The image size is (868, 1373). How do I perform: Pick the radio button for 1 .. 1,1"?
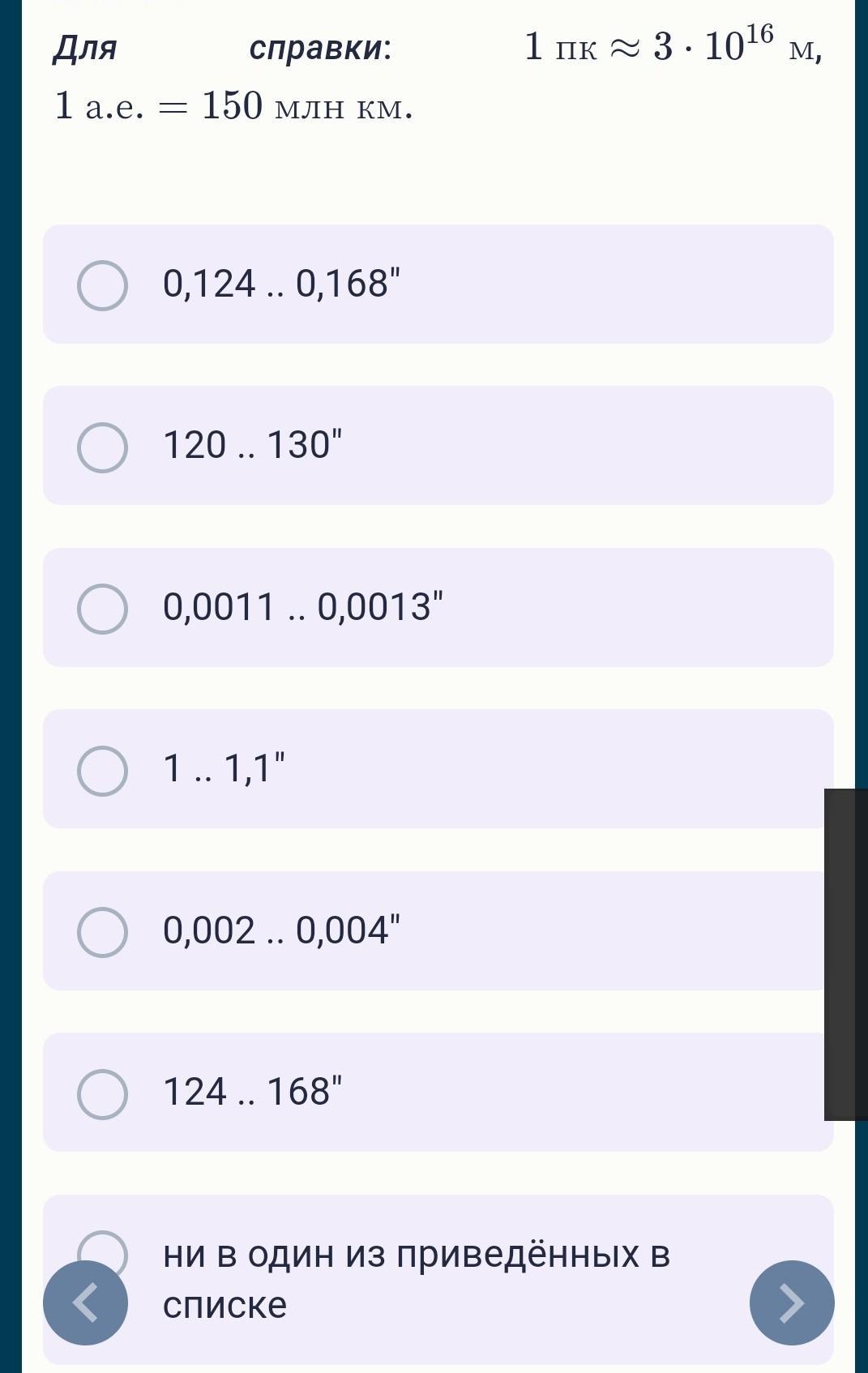click(x=102, y=770)
